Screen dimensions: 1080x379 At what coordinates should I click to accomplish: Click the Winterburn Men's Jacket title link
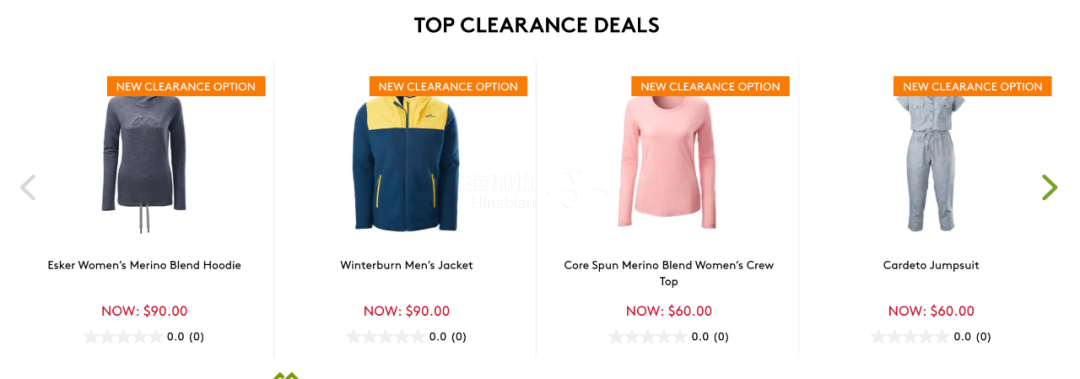406,265
